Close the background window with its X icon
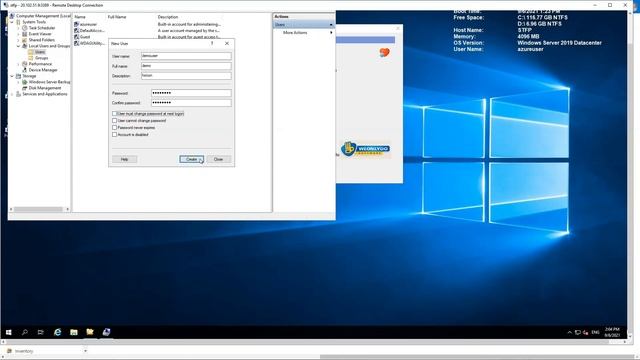This screenshot has height=360, width=640. point(398,28)
